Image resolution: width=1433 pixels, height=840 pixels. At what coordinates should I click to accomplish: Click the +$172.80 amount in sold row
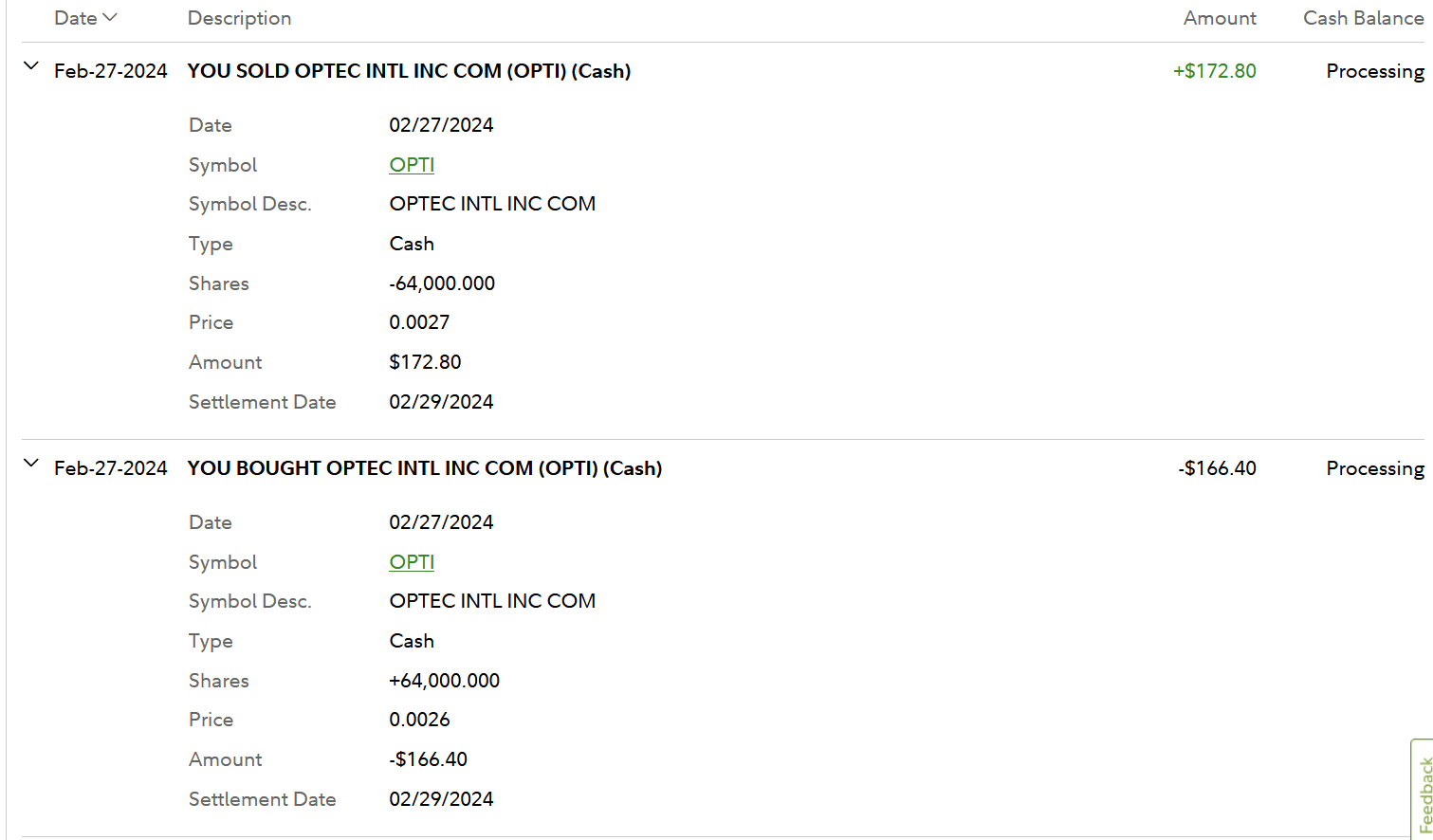[x=1214, y=71]
